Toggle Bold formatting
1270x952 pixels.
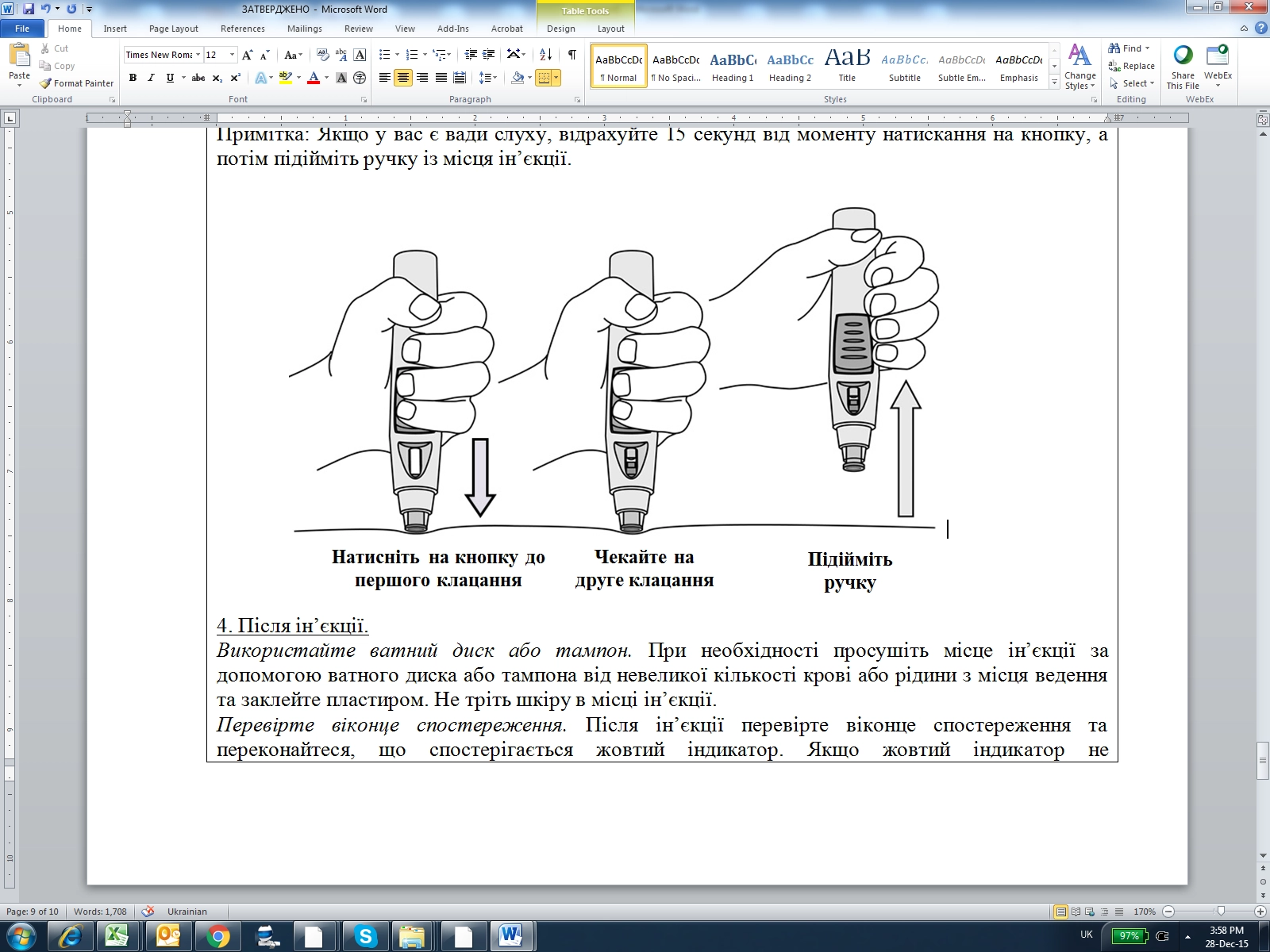pos(133,78)
